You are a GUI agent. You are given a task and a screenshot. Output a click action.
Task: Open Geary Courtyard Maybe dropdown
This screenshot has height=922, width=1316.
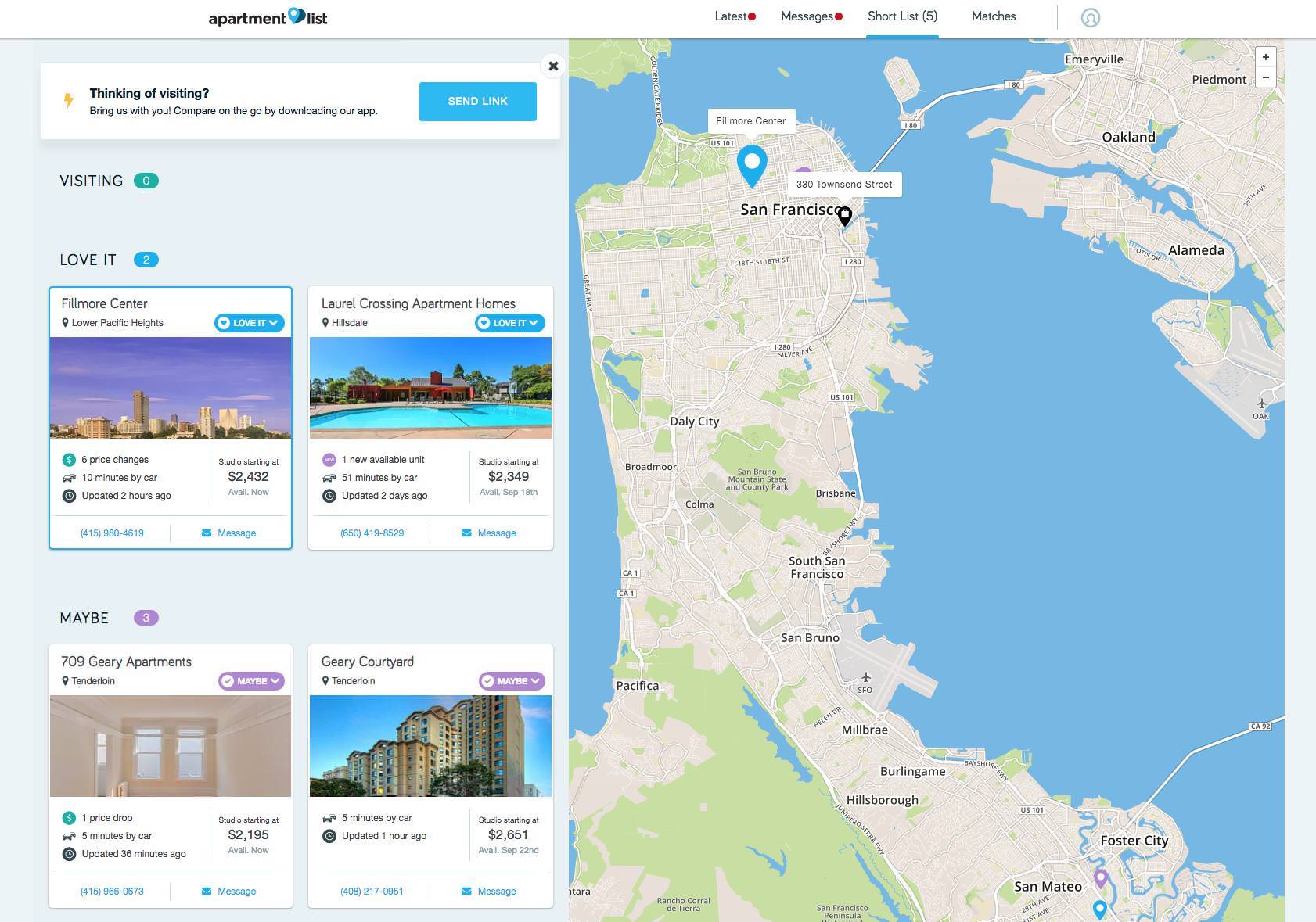512,681
